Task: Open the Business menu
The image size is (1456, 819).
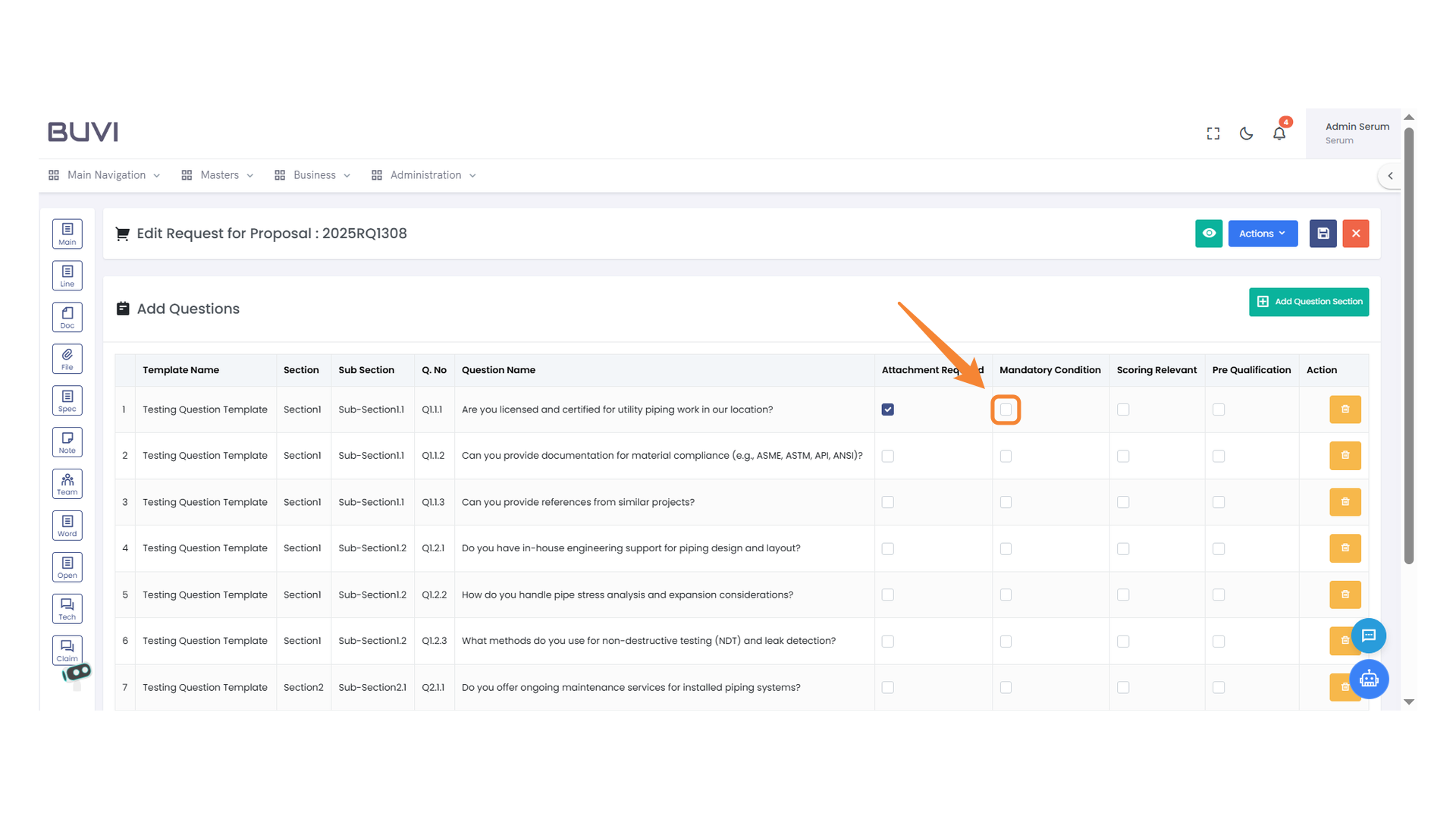Action: pos(313,175)
